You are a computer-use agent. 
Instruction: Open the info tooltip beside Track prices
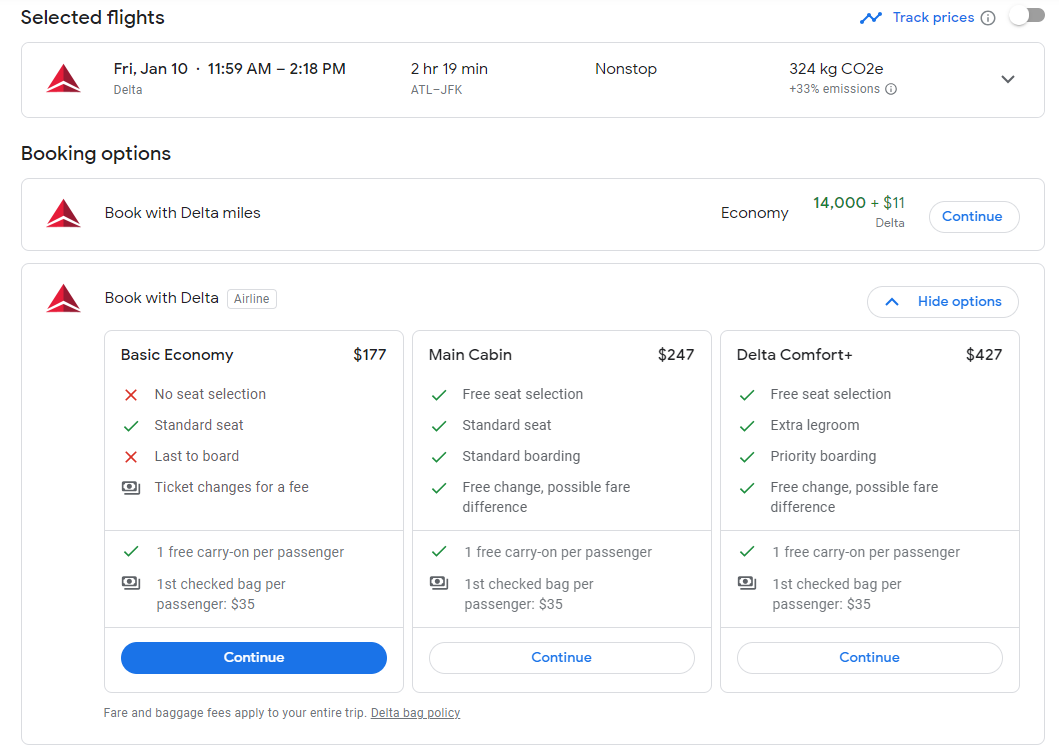point(987,17)
